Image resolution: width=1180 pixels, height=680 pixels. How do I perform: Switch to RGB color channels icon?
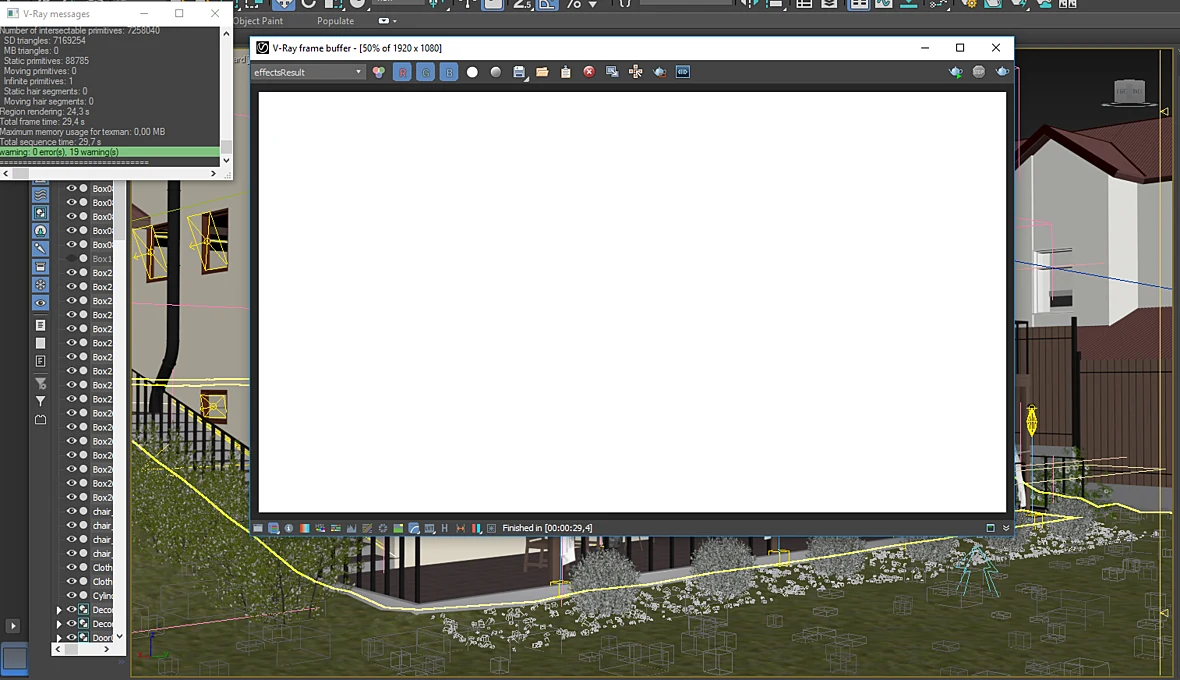[x=379, y=72]
